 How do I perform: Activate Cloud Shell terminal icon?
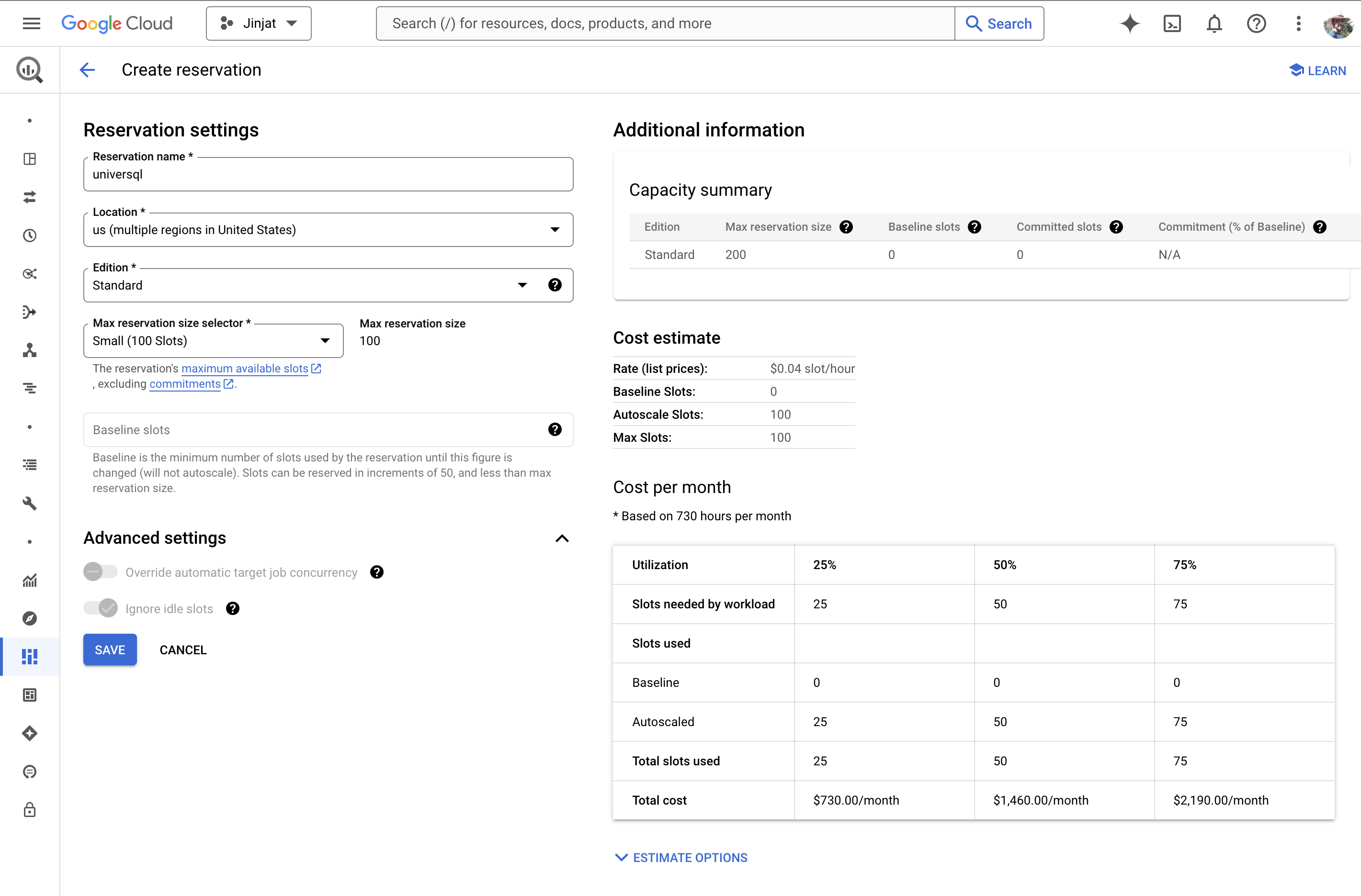click(1172, 23)
